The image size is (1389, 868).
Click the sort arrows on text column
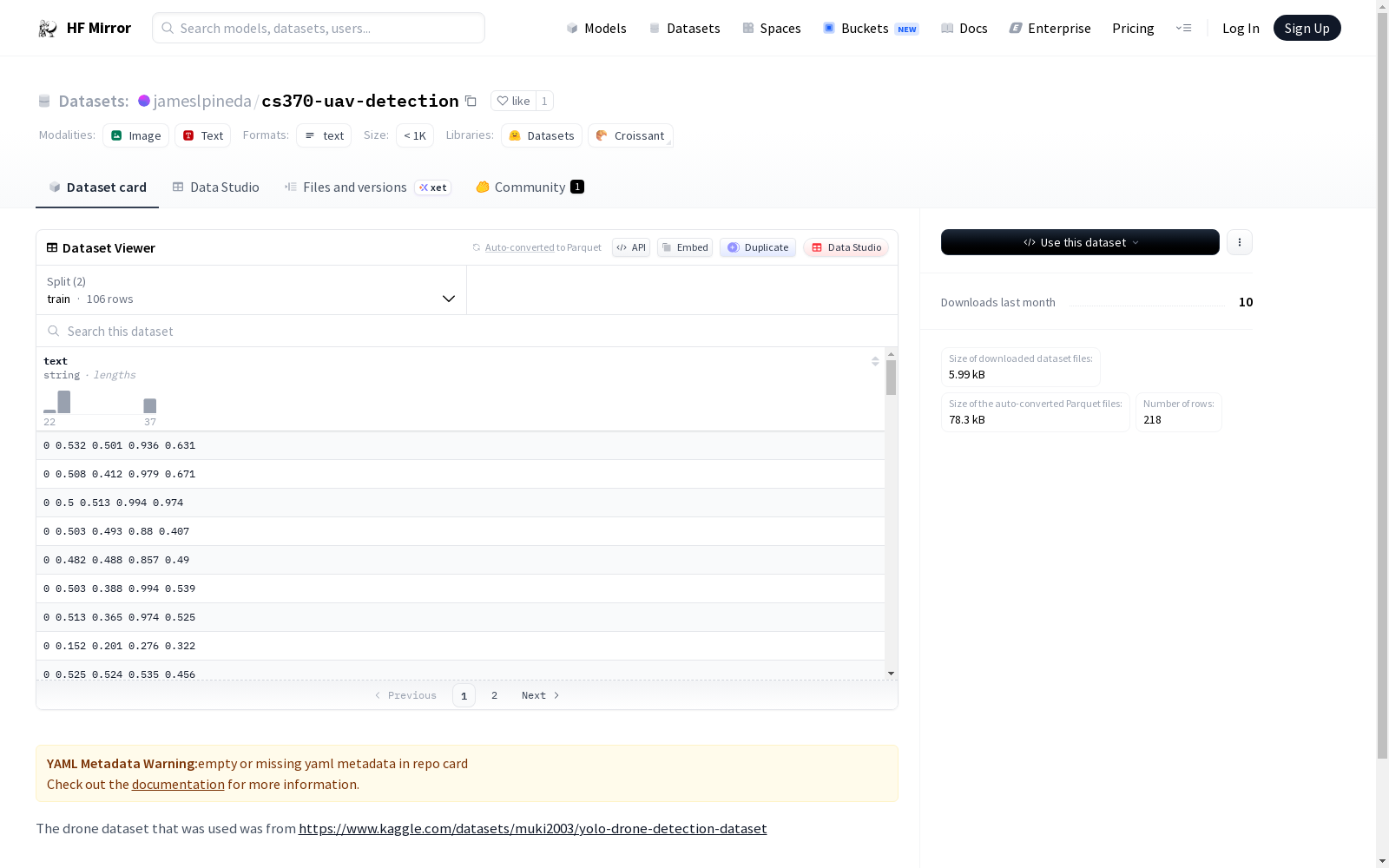(875, 361)
